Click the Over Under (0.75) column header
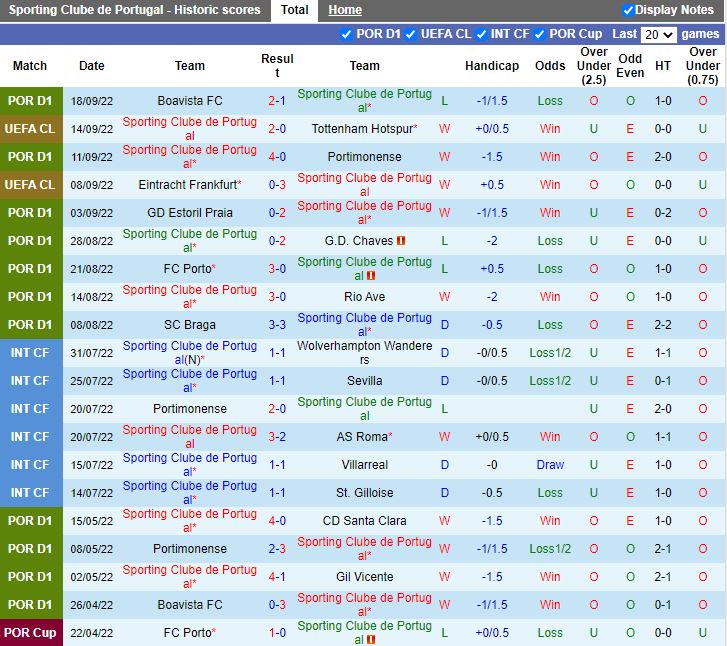Screen dimensions: 727x646 702,66
